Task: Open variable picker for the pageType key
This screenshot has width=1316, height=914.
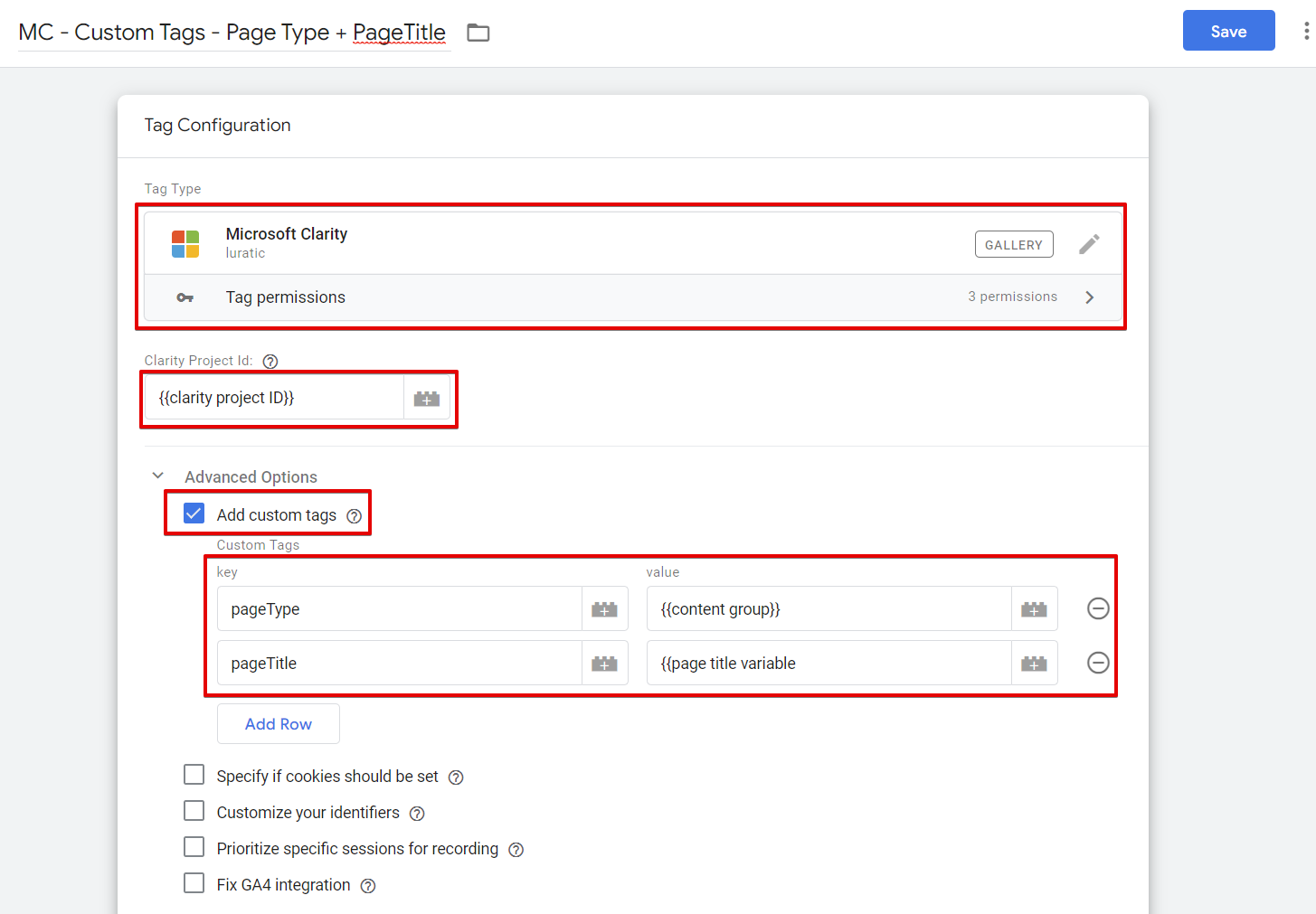Action: tap(604, 608)
